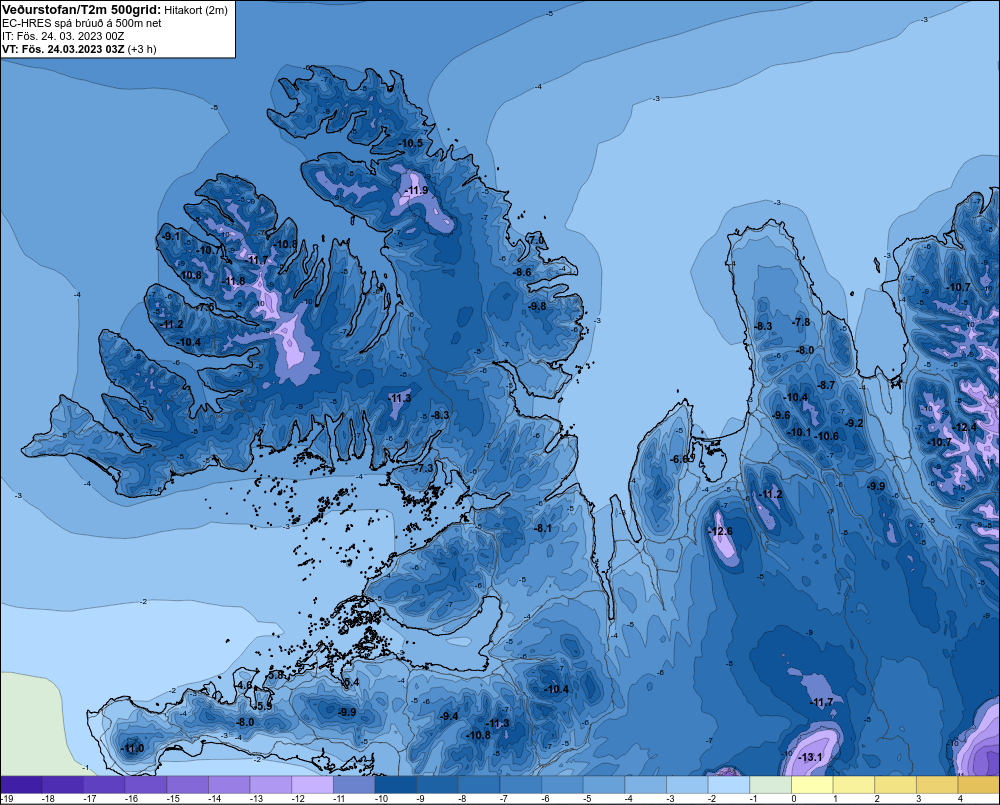The height and width of the screenshot is (805, 1000).
Task: Click the -12.4 temperature value on the map
Action: click(964, 427)
